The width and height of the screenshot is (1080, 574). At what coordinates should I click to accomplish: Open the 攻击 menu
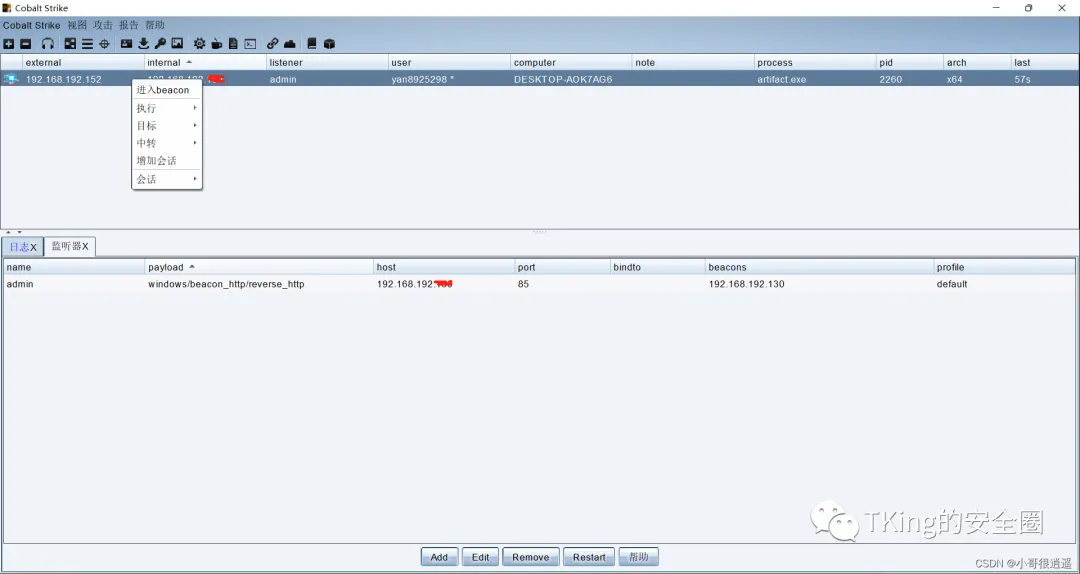(x=103, y=25)
